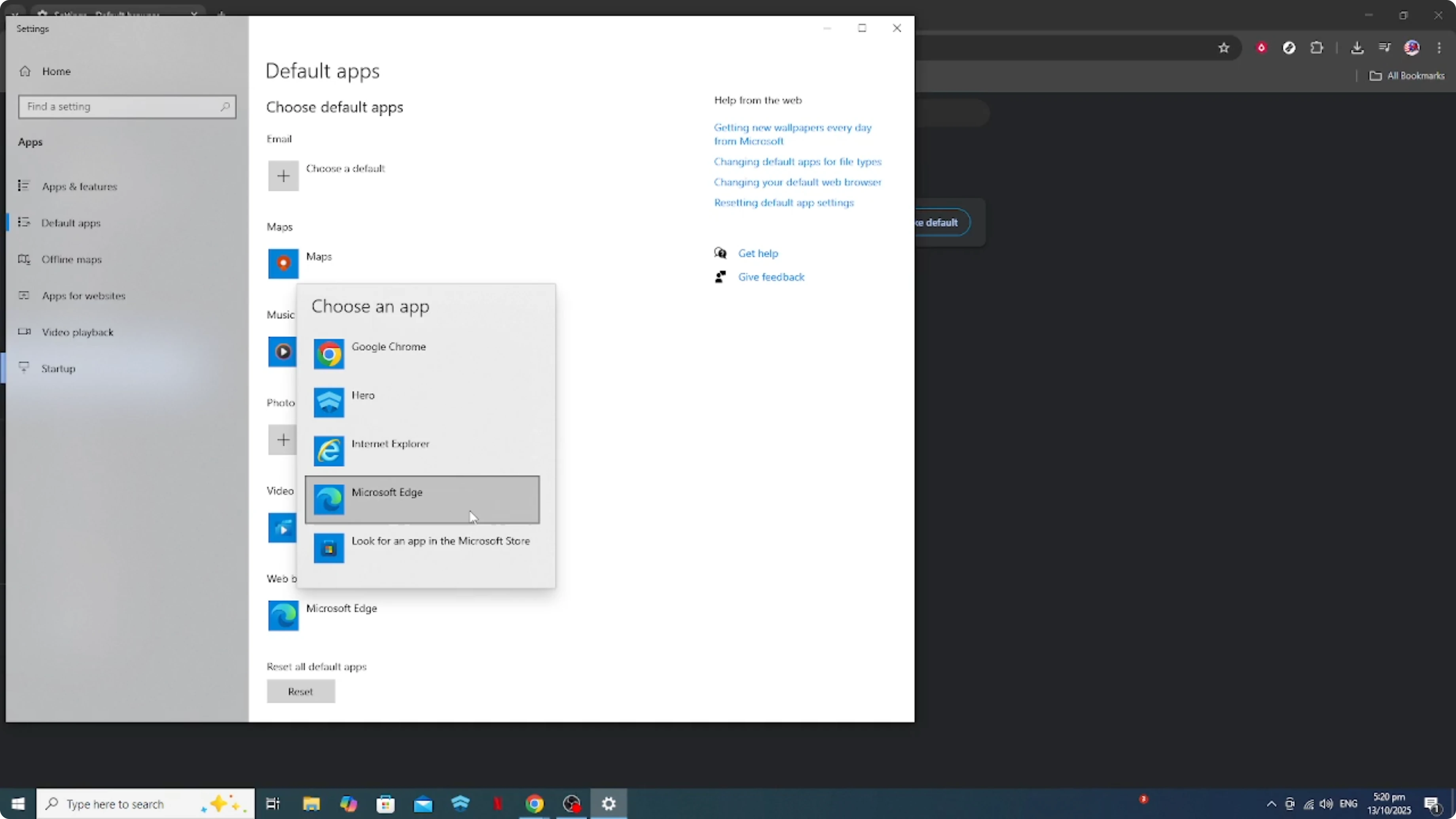Click the Give feedback icon
Viewport: 1456px width, 819px height.
[720, 277]
